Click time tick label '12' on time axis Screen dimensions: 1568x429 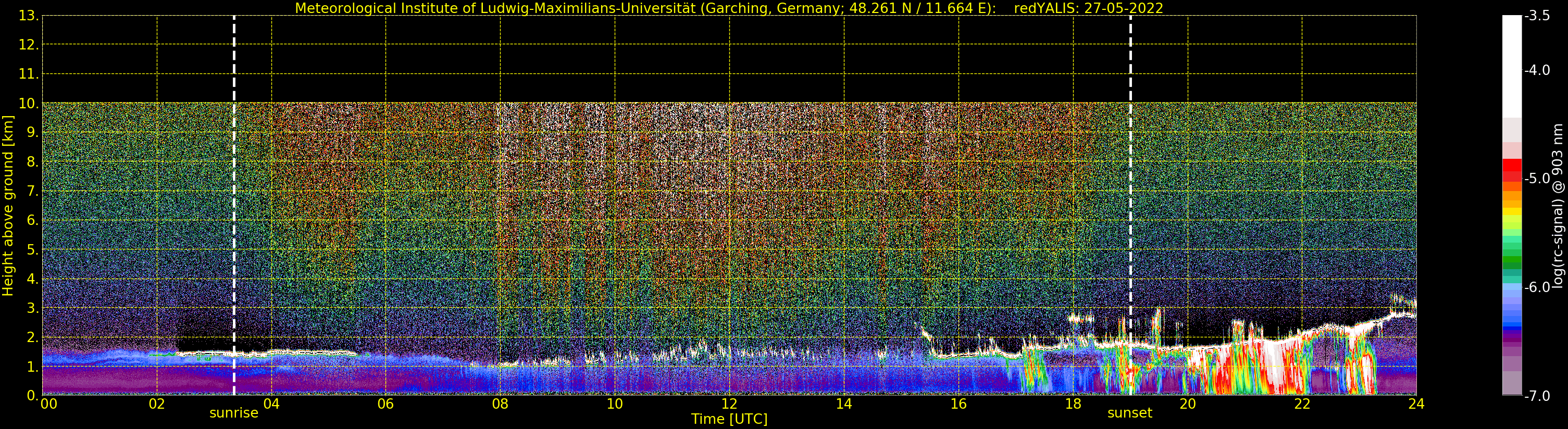(729, 404)
